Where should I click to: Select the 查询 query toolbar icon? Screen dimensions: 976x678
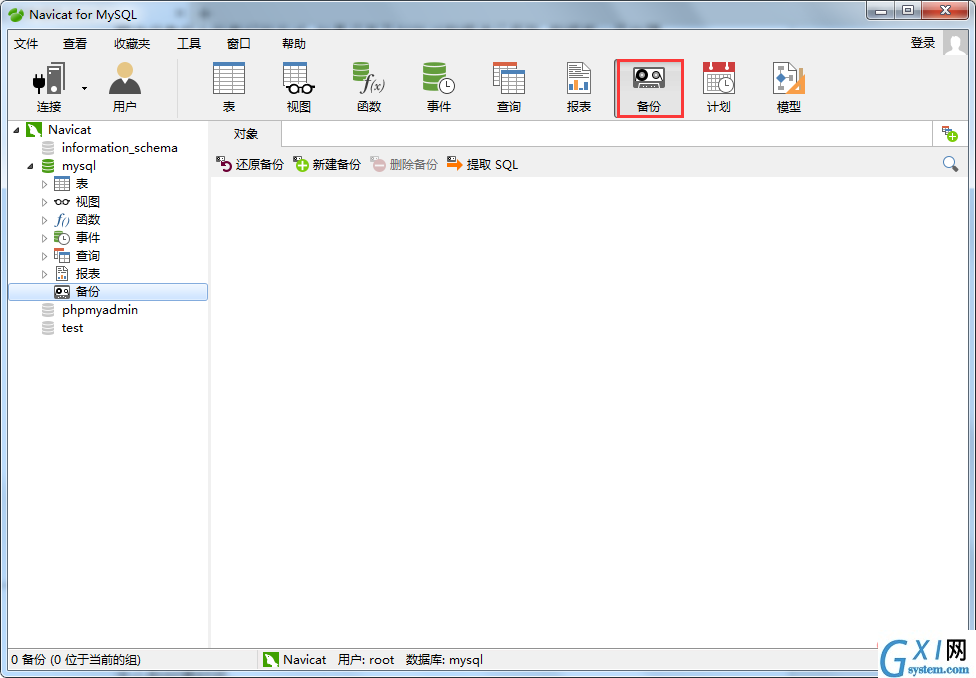coord(509,87)
